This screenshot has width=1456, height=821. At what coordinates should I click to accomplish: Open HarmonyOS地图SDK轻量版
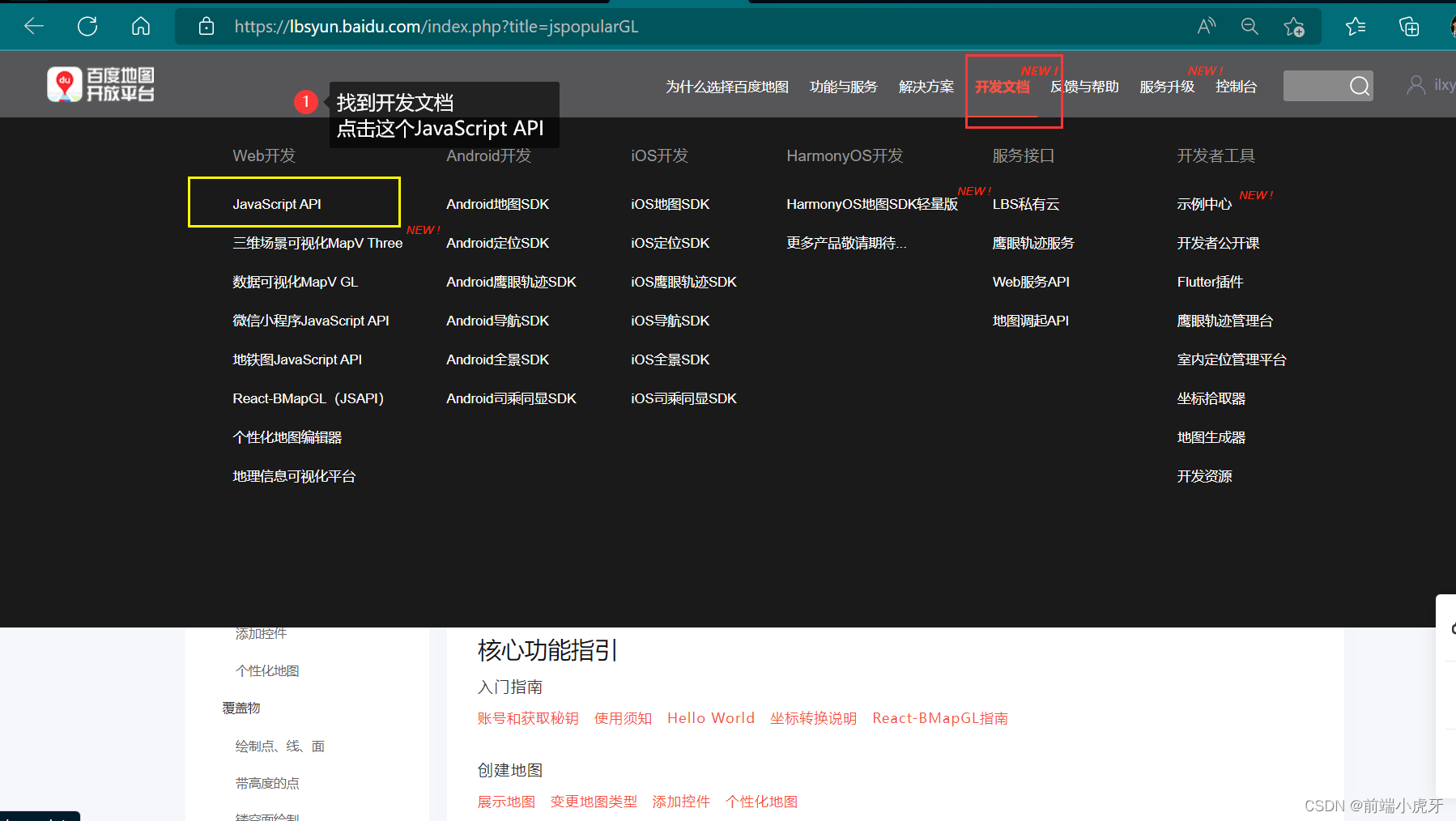872,204
